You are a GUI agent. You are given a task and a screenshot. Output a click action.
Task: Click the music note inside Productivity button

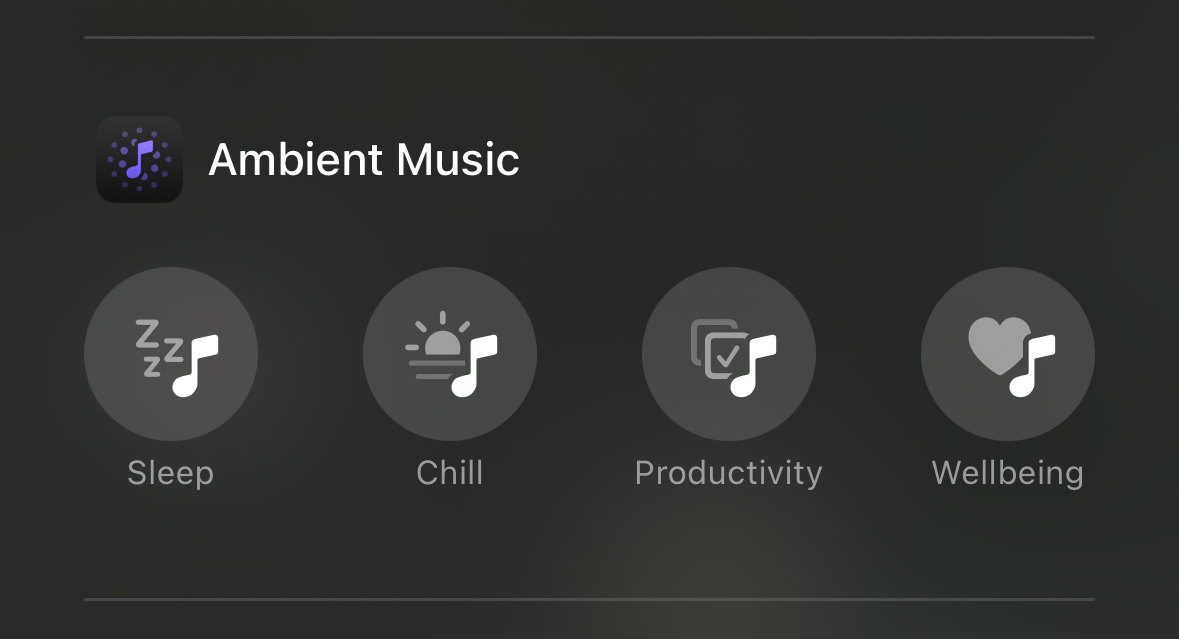click(x=753, y=365)
